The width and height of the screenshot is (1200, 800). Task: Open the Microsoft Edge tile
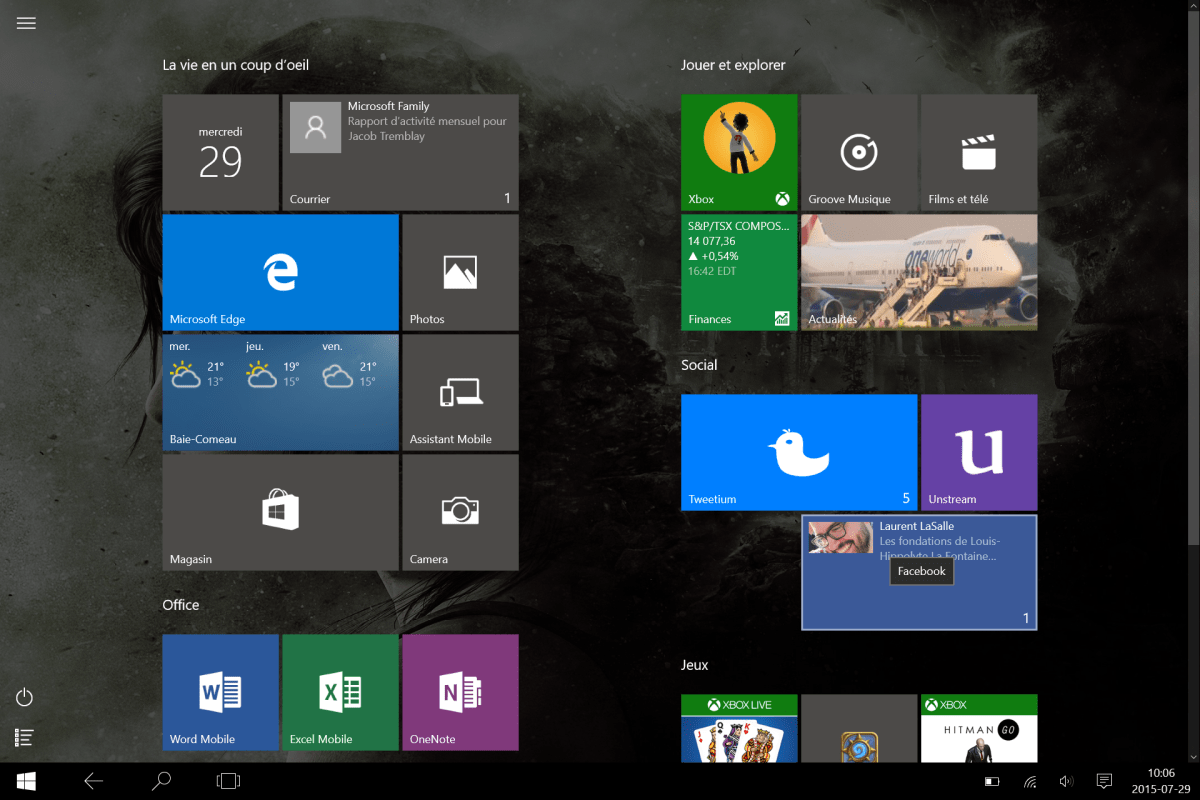click(280, 272)
